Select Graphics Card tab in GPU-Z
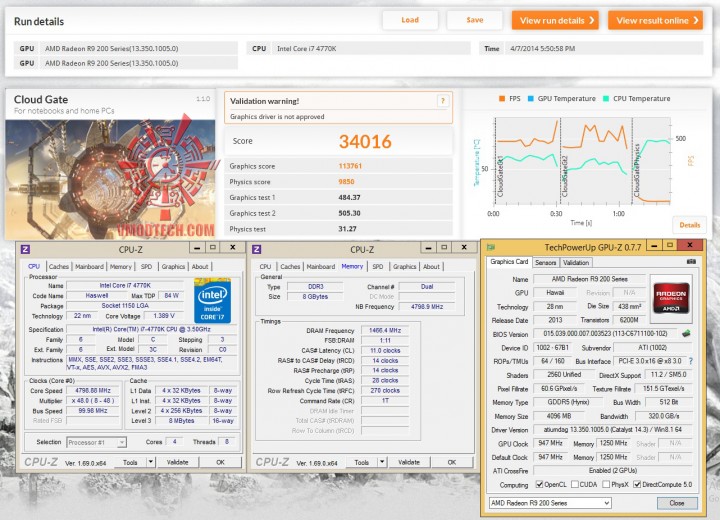Image resolution: width=720 pixels, height=520 pixels. point(509,262)
